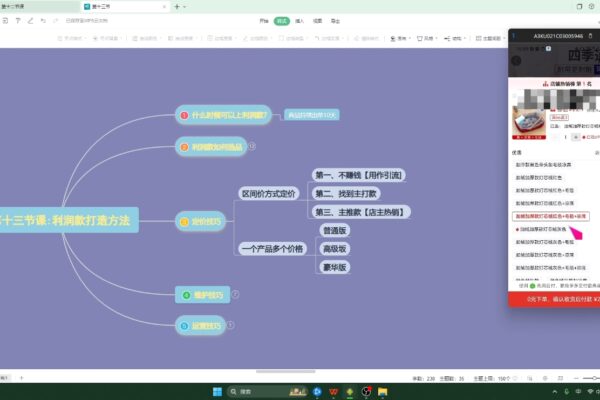The image size is (600, 400).
Task: Click the zoom-out minus icon in status bar
Action: pyautogui.click(x=576, y=378)
